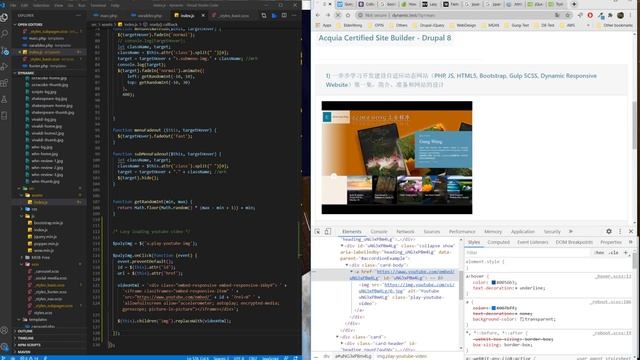Open the Console tab in DevTools

pos(379,231)
